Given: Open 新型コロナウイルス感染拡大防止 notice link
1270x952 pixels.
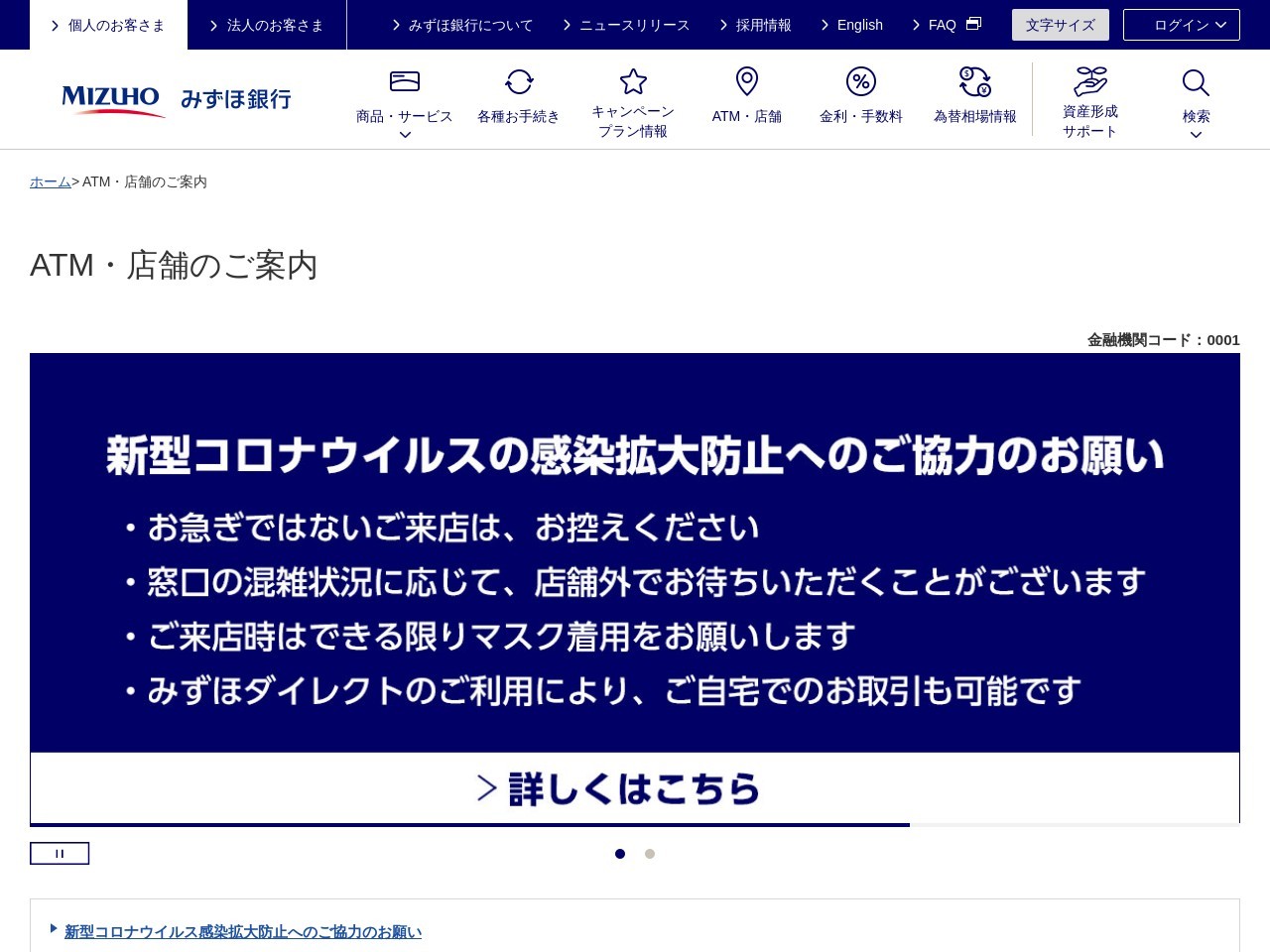Looking at the screenshot, I should coord(243,931).
